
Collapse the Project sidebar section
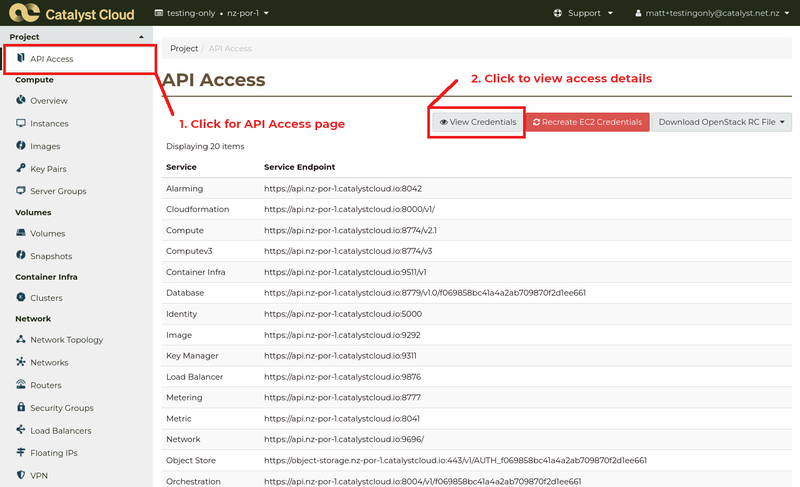click(77, 37)
